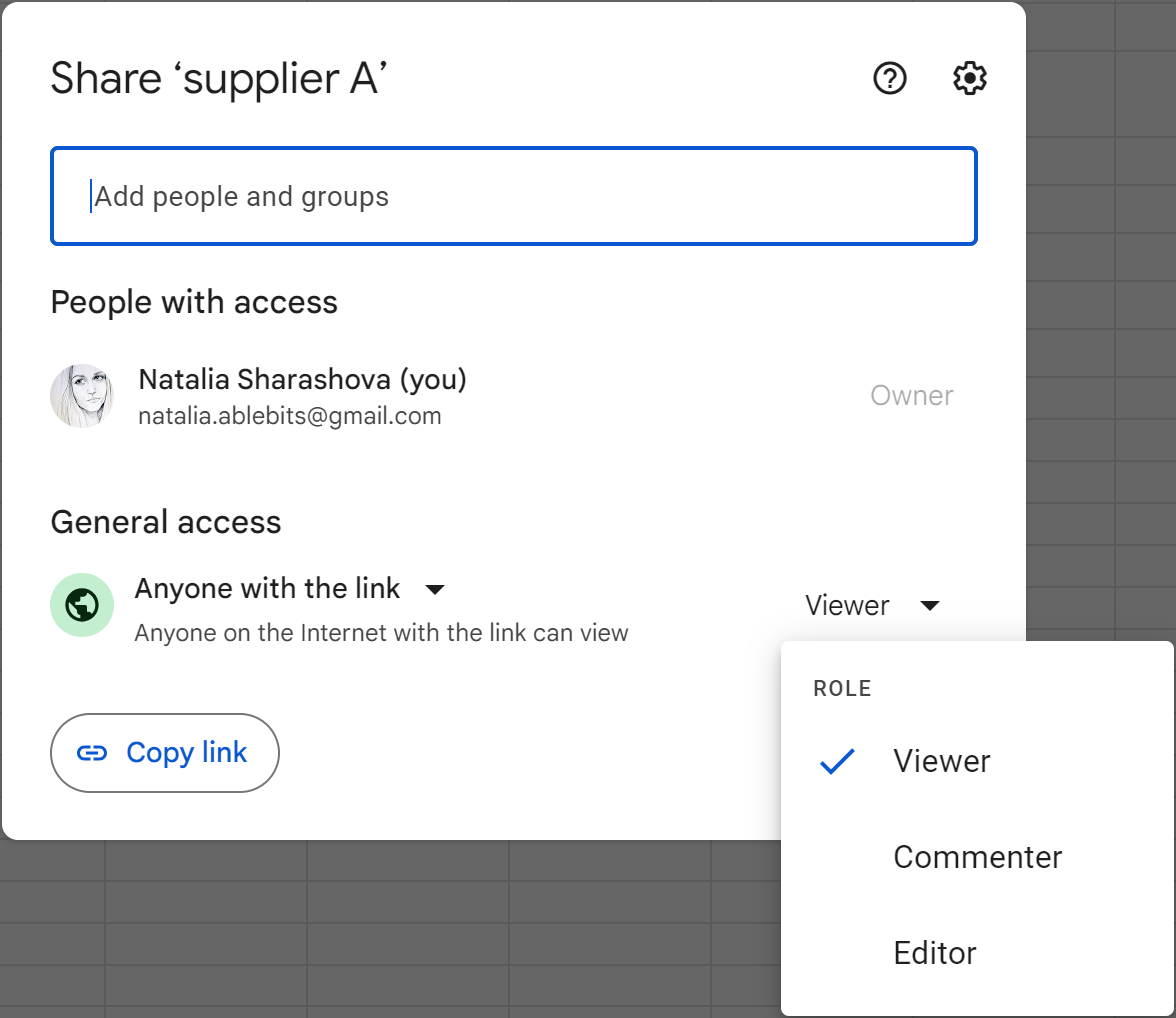Click the General access heading
Screen dimensions: 1176x1018
coord(166,522)
